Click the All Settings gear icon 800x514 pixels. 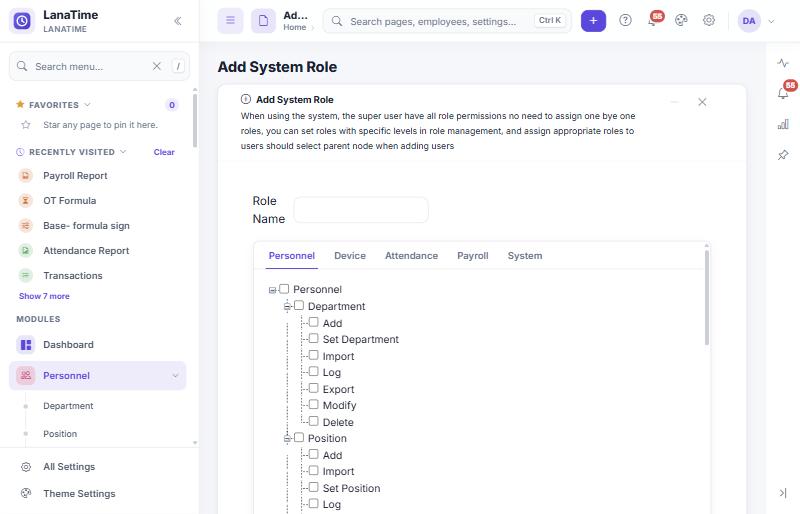tap(26, 467)
